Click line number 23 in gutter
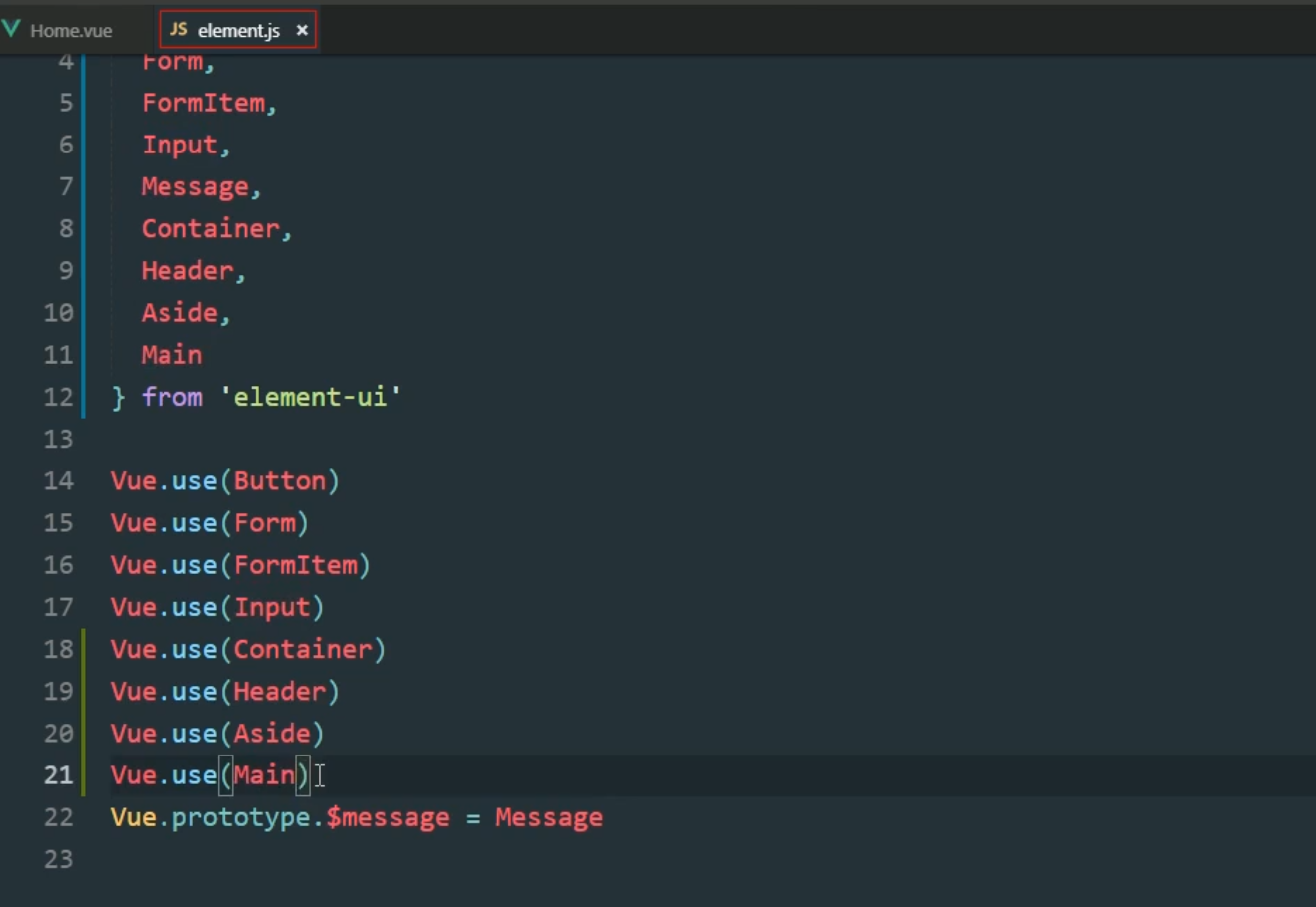Image resolution: width=1316 pixels, height=907 pixels. pyautogui.click(x=59, y=858)
